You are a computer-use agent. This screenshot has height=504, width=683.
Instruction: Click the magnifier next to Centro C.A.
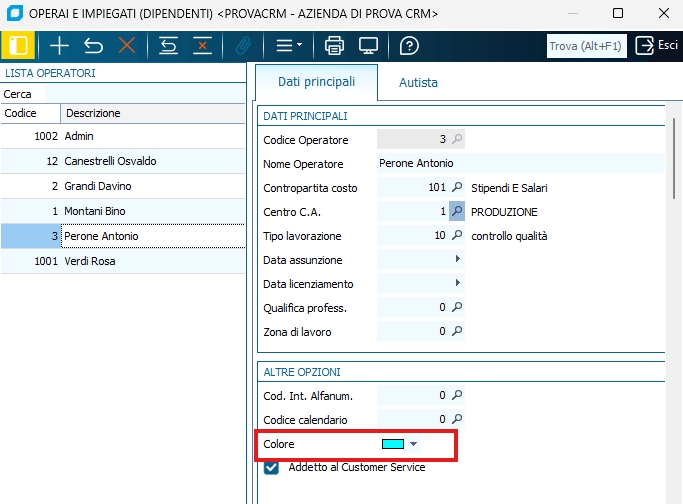pyautogui.click(x=457, y=211)
